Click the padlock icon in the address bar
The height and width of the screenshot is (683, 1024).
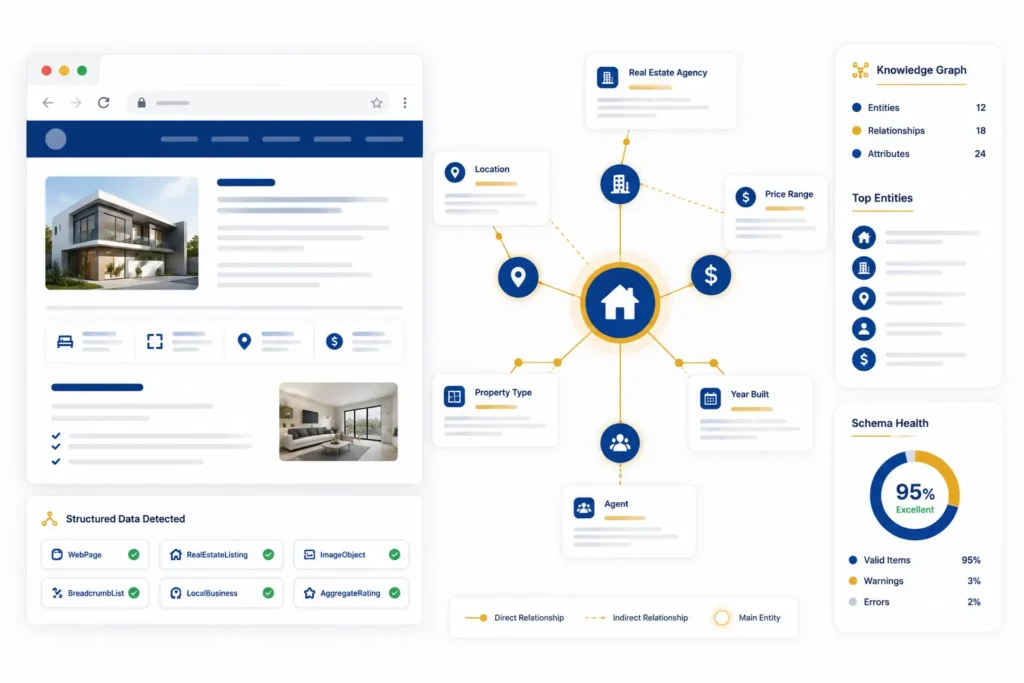[141, 103]
